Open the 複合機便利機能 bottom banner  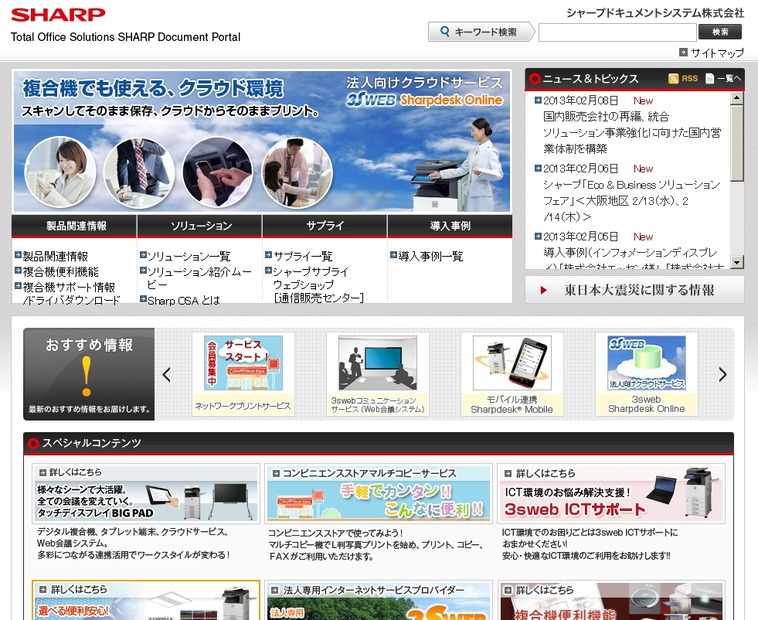(611, 600)
